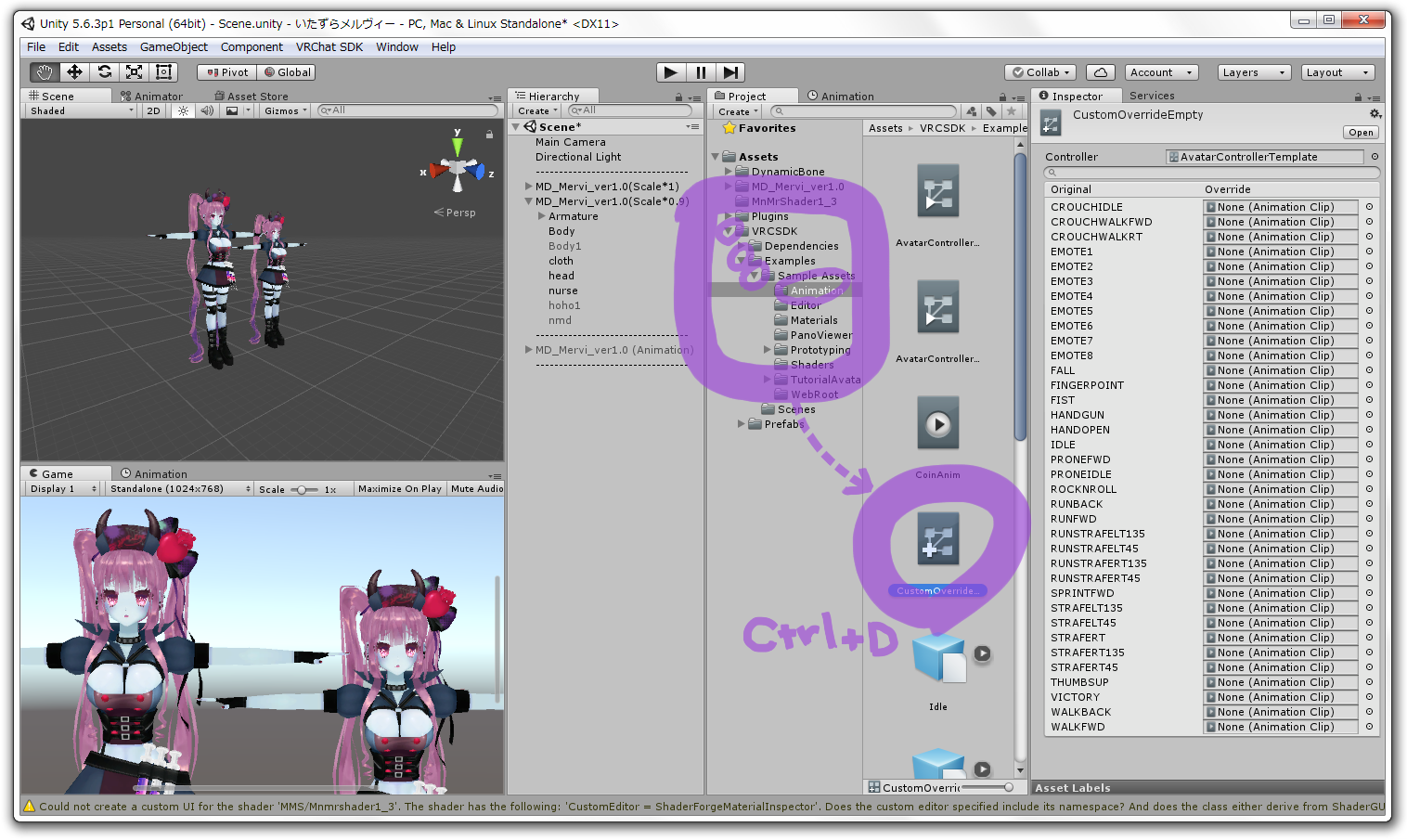This screenshot has height=840, width=1407.
Task: Toggle 2D scene view mode
Action: click(x=153, y=110)
